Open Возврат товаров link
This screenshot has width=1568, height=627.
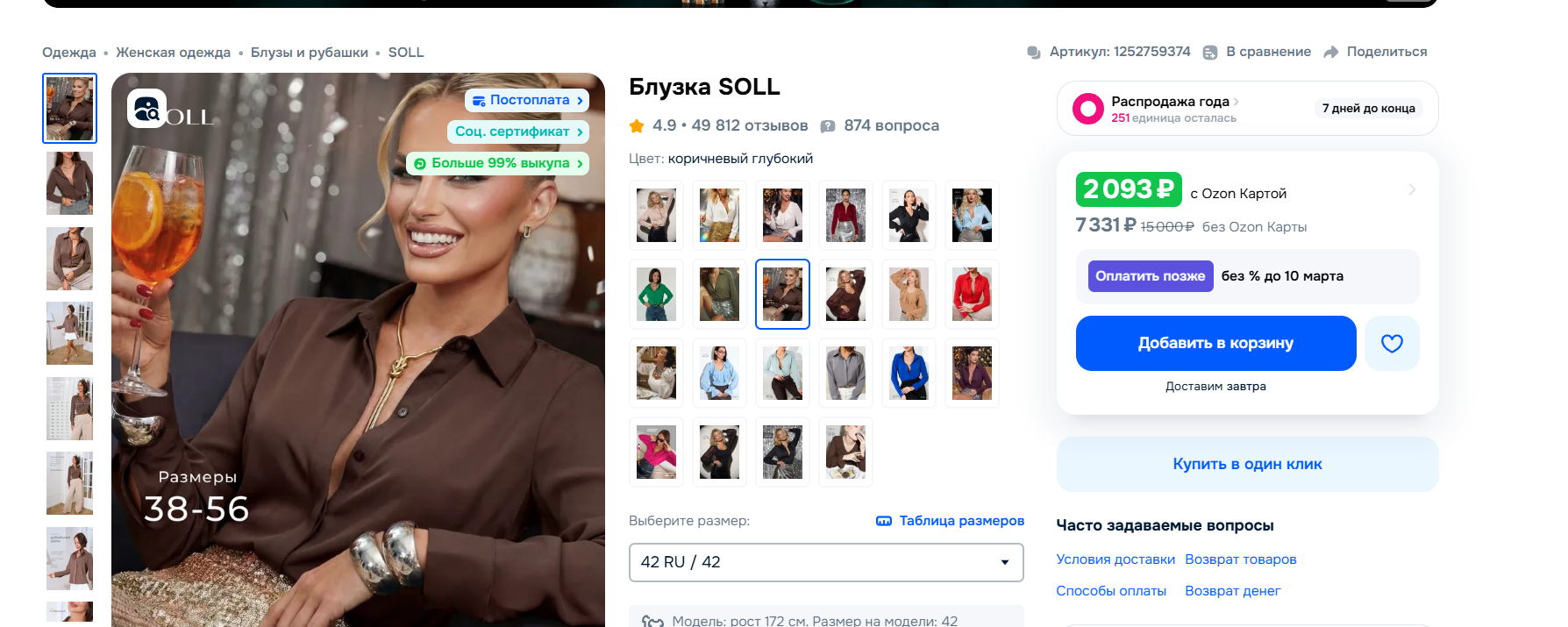[1240, 559]
